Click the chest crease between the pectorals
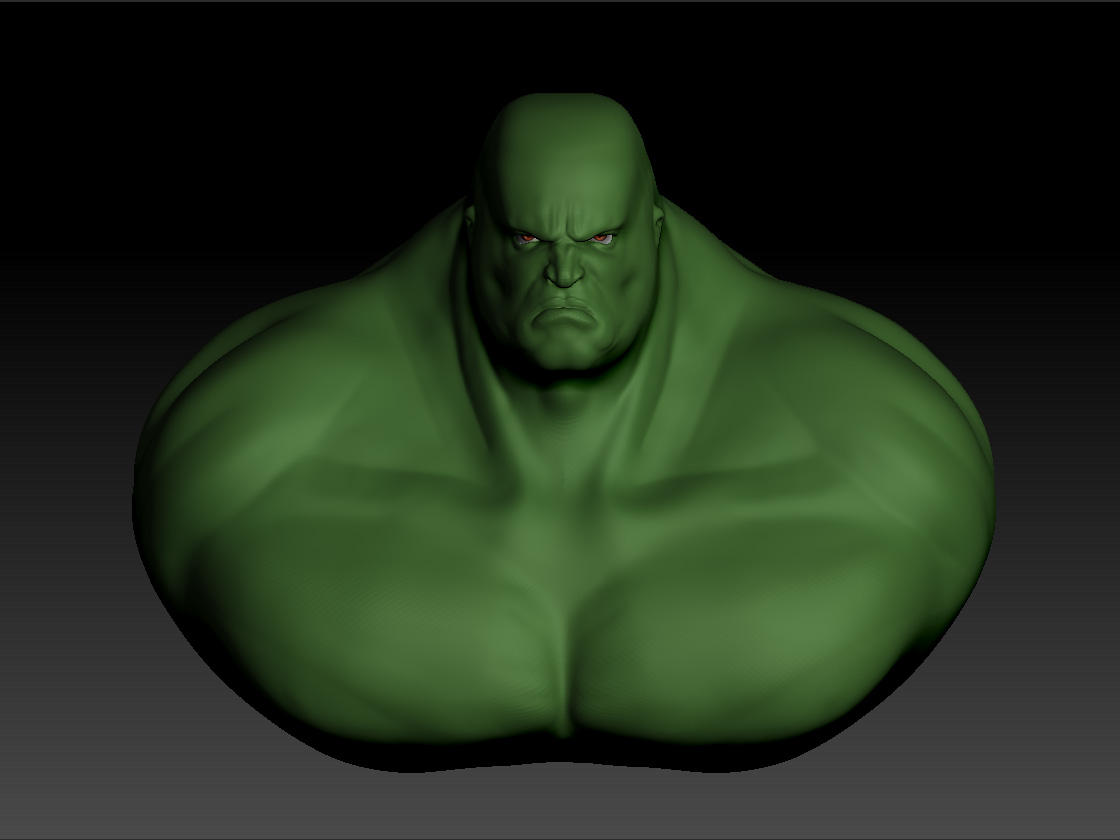1120x840 pixels. (x=567, y=664)
